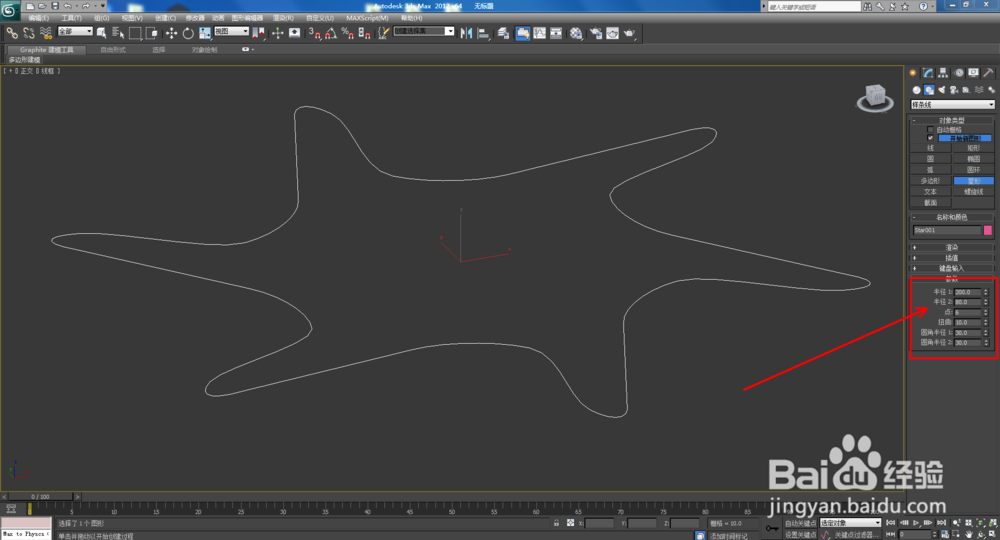Select the Link tool in the main toolbar
Image resolution: width=1000 pixels, height=540 pixels.
12,33
